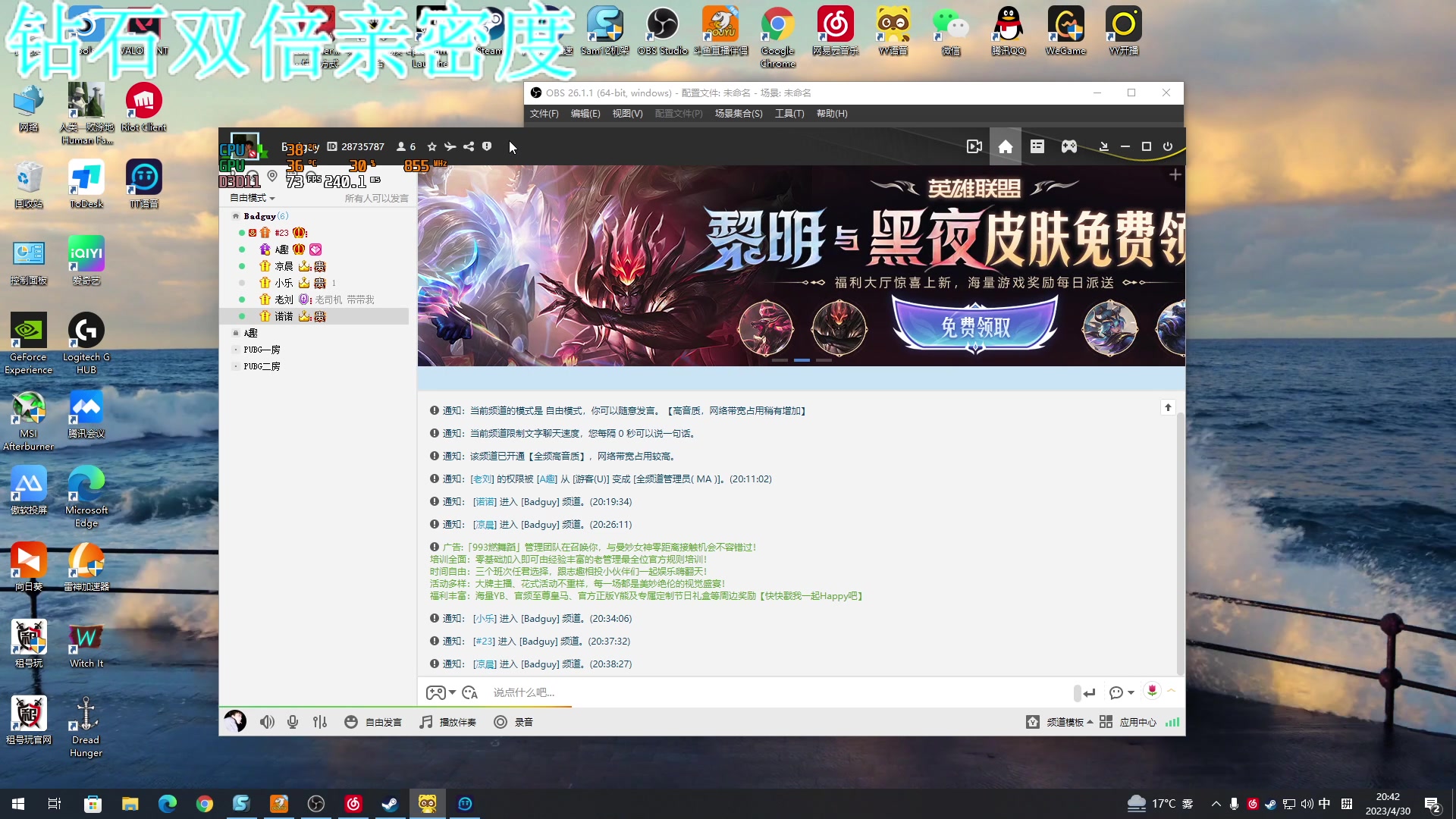This screenshot has height=819, width=1456.
Task: Send a flower with the rose icon
Action: click(1152, 690)
